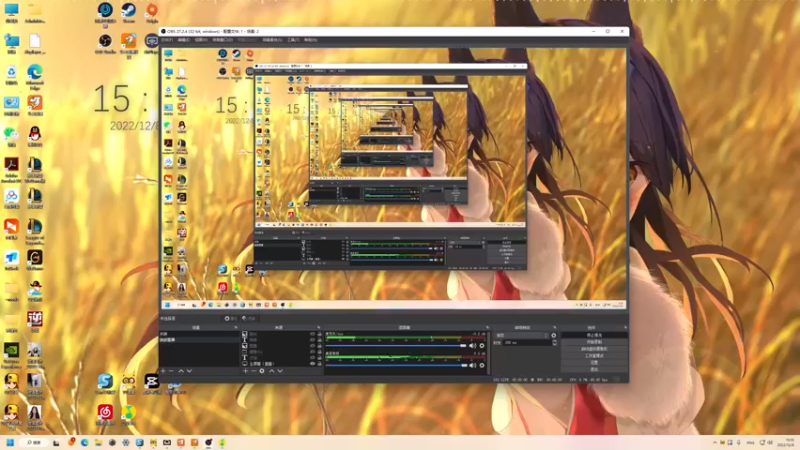Open the 文件(F) menu in OBS

click(167, 40)
